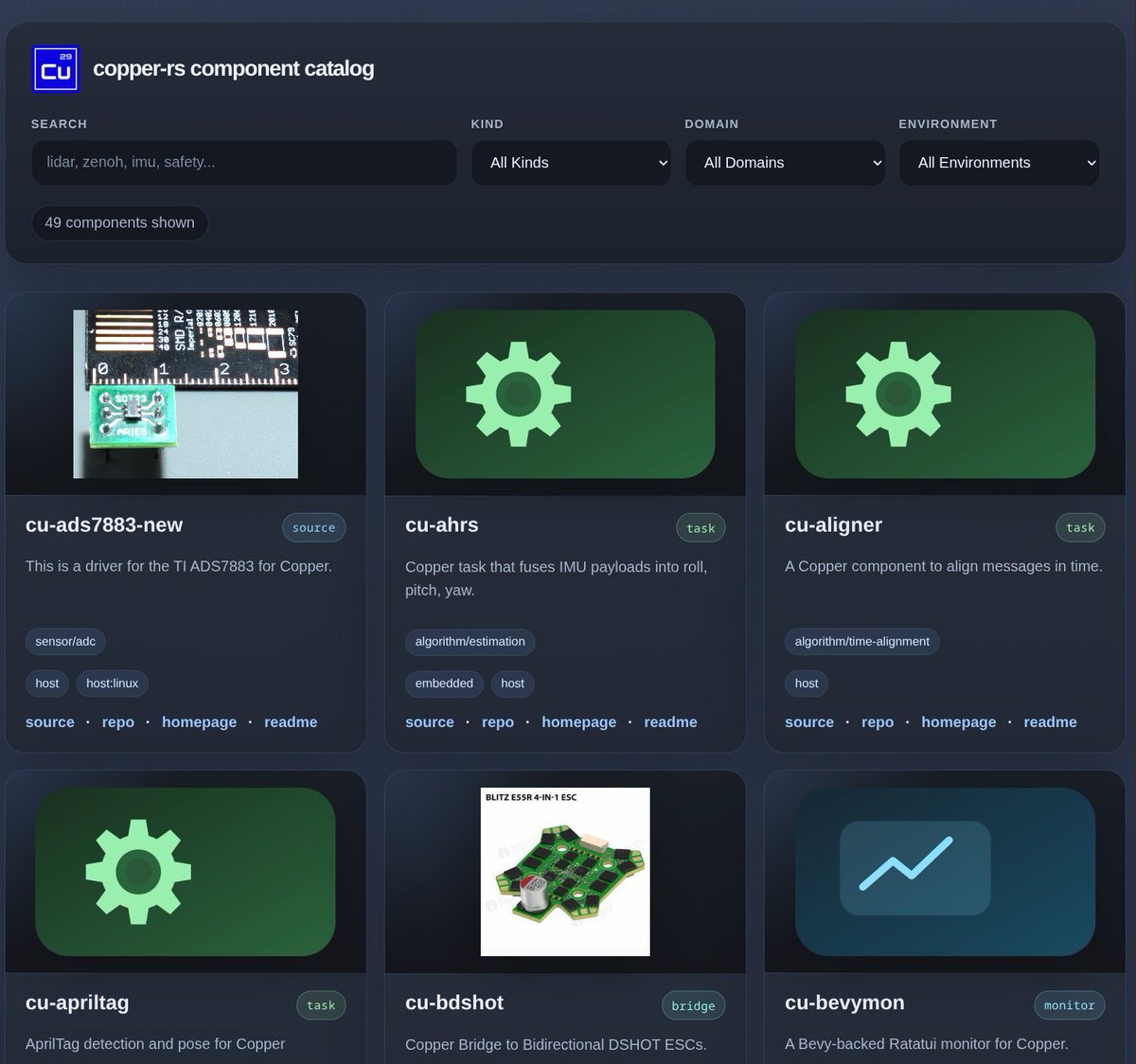Open cu-aligner readme link
Image resolution: width=1136 pixels, height=1064 pixels.
[1050, 722]
